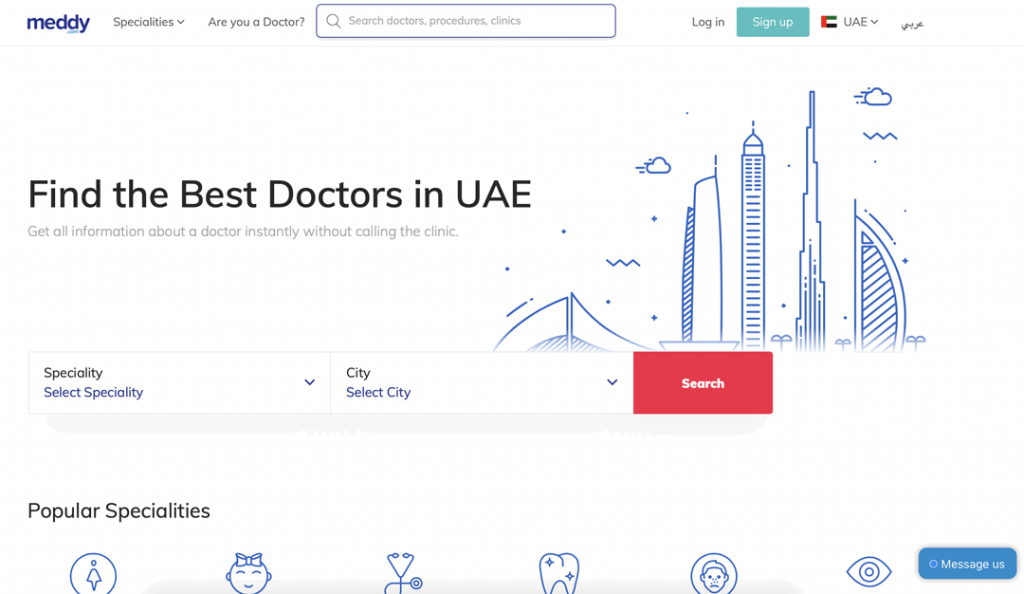Select the face dermatology icon
Screen dimensions: 1024x594
(714, 574)
